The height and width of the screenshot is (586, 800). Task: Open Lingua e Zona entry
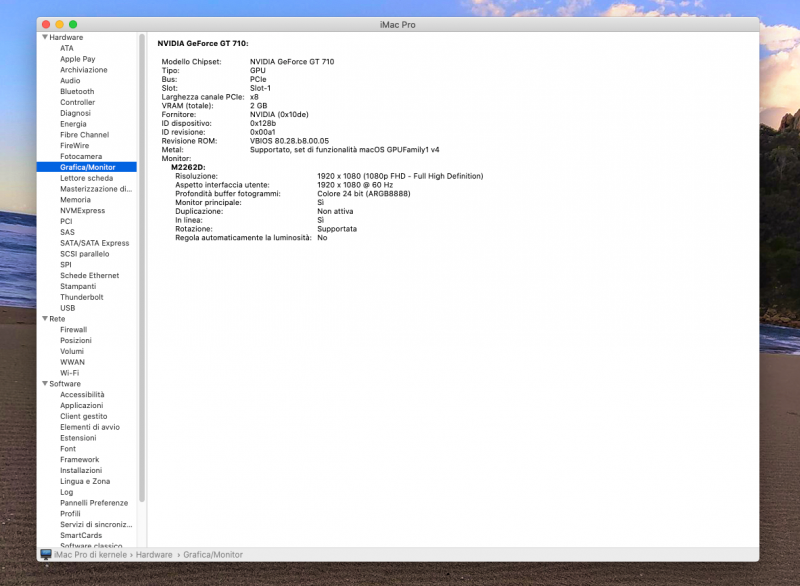coord(85,481)
